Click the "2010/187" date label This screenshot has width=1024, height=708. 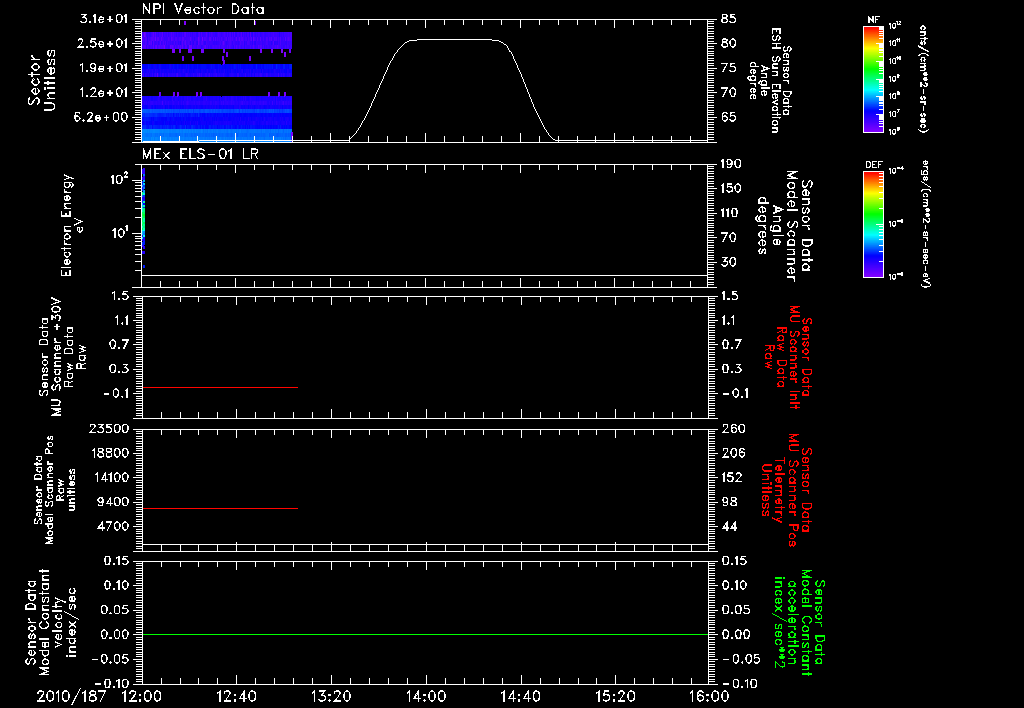tap(71, 696)
